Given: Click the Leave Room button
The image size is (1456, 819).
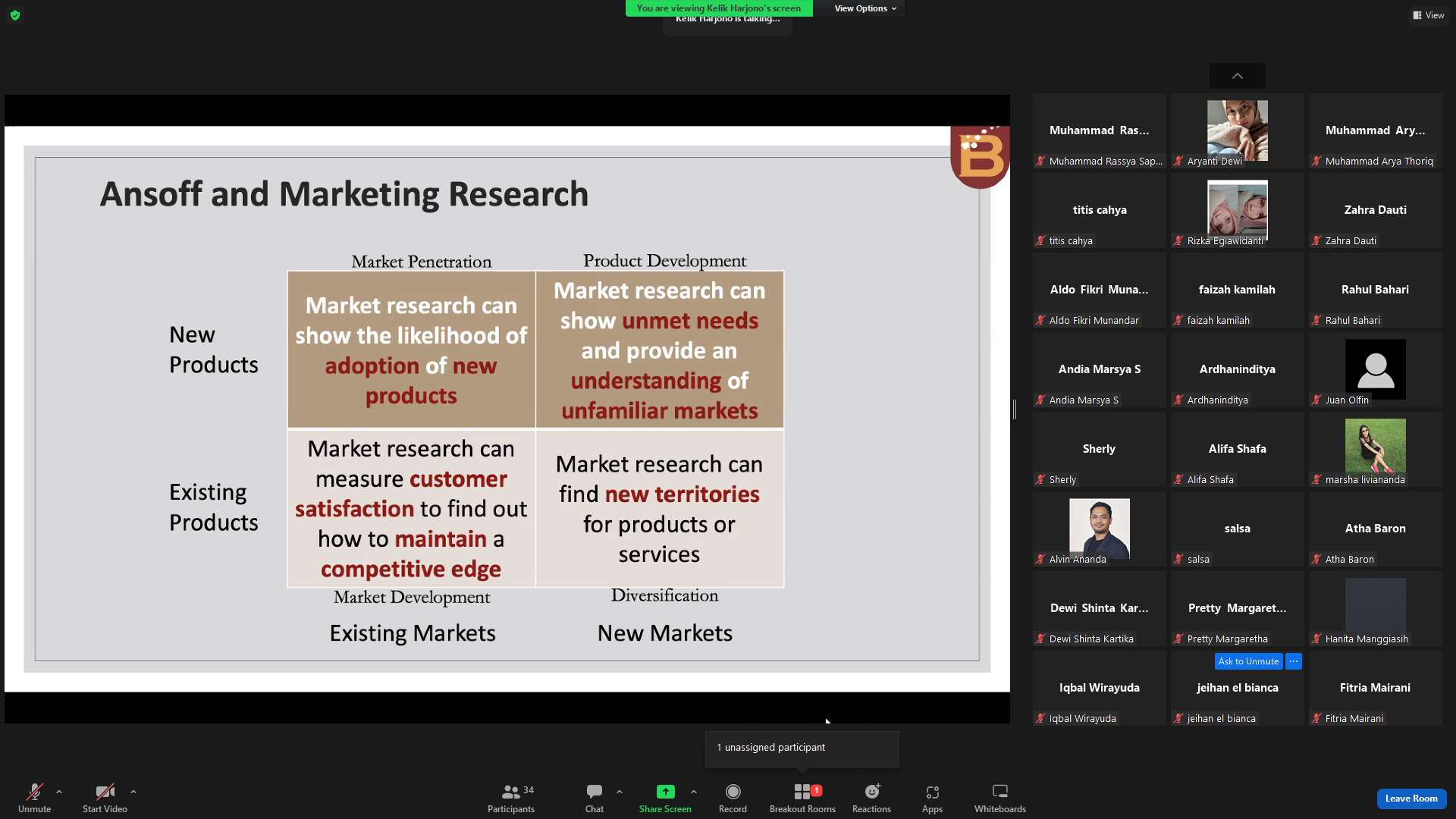Looking at the screenshot, I should 1411,799.
